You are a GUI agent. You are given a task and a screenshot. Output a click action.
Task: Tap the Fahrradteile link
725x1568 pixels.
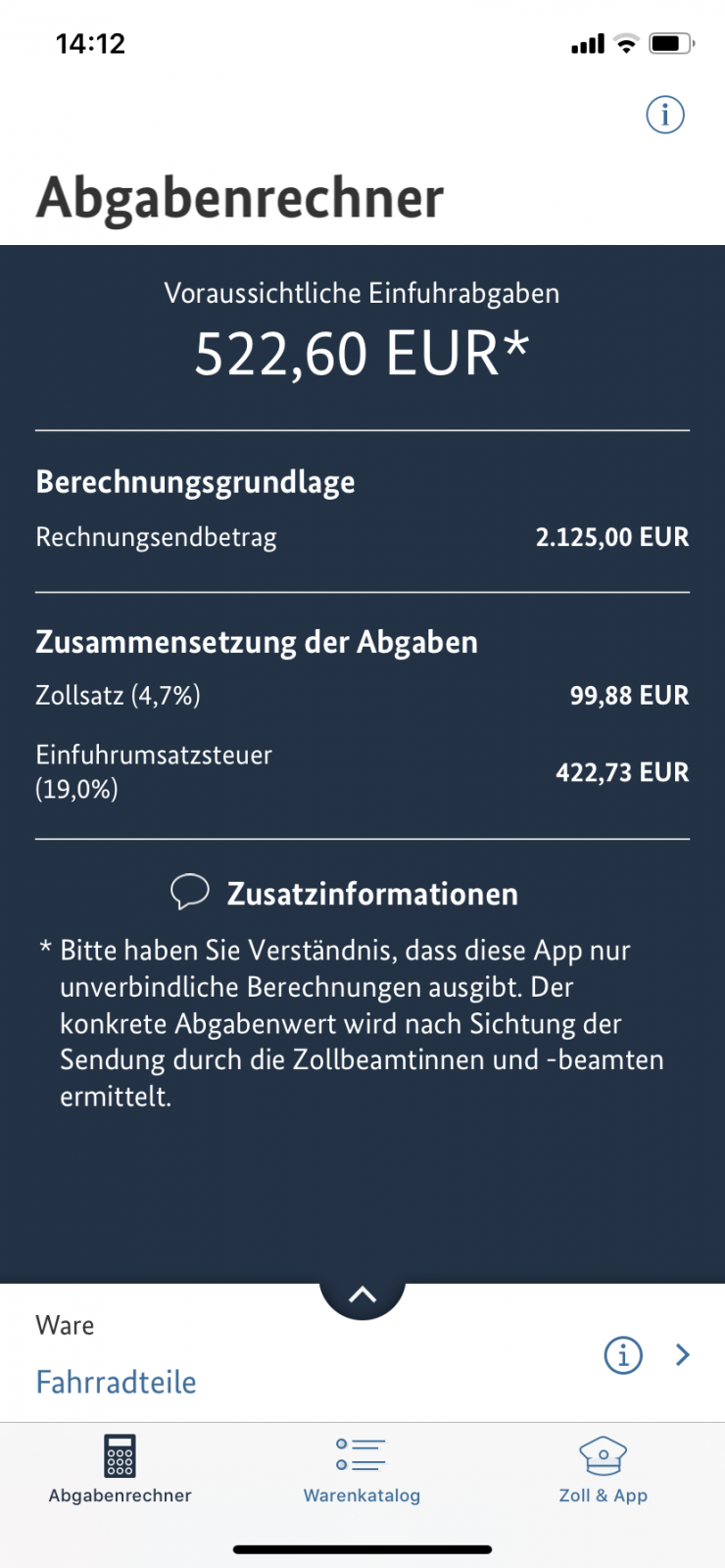(x=117, y=1382)
